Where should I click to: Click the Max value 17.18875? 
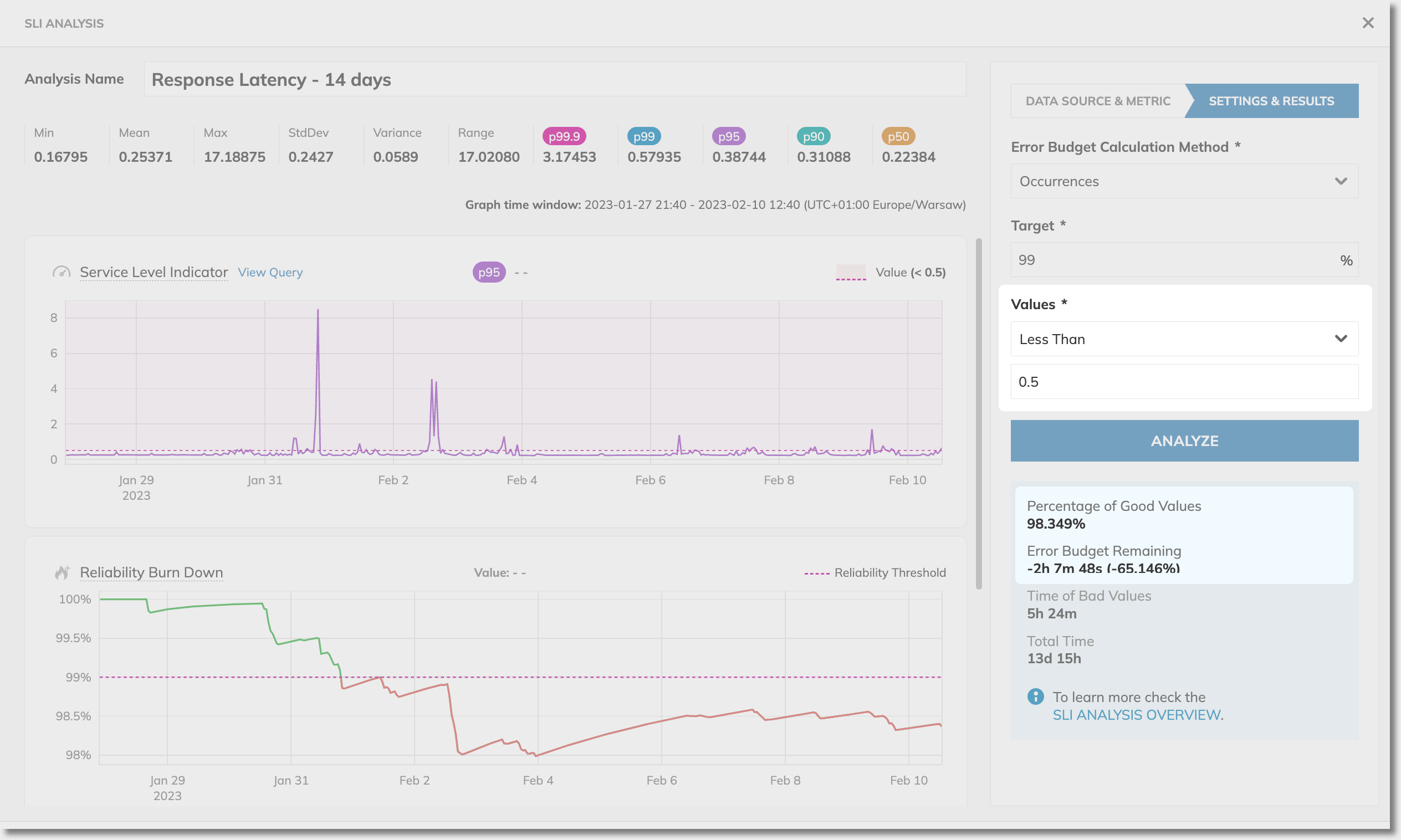[x=234, y=157]
